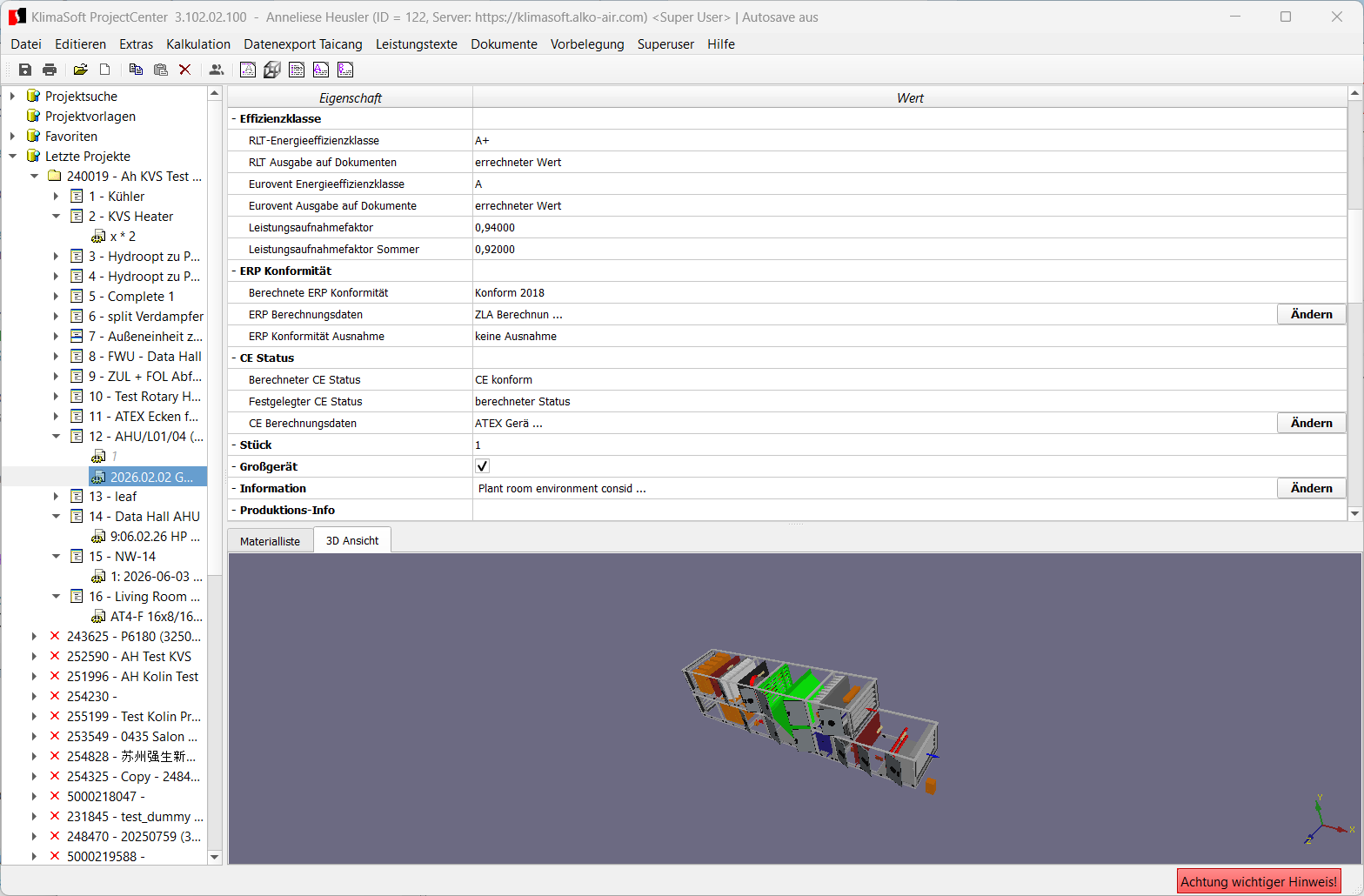Click the document icon beside 1 - Kühler

[x=77, y=196]
